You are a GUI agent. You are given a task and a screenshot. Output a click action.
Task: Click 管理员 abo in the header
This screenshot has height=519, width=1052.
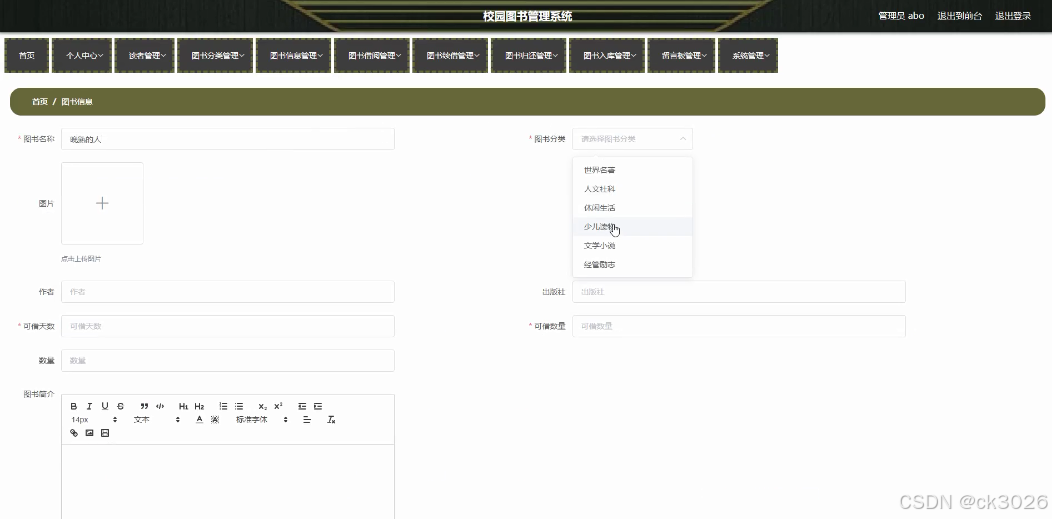tap(901, 16)
